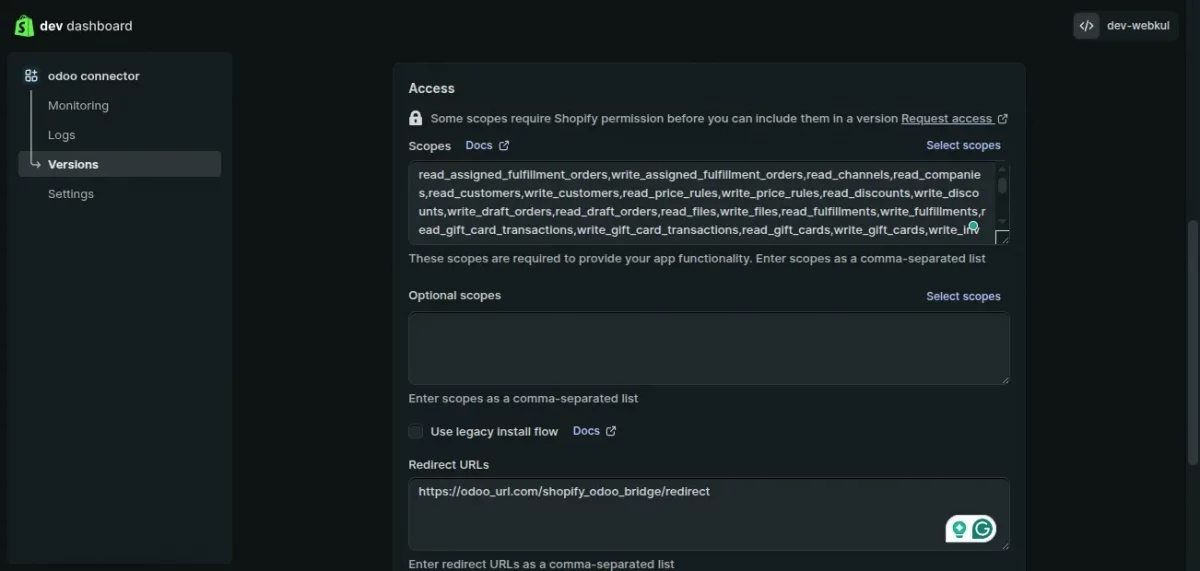Open Docs link beside Use legacy install flow
This screenshot has width=1200, height=571.
tap(586, 432)
